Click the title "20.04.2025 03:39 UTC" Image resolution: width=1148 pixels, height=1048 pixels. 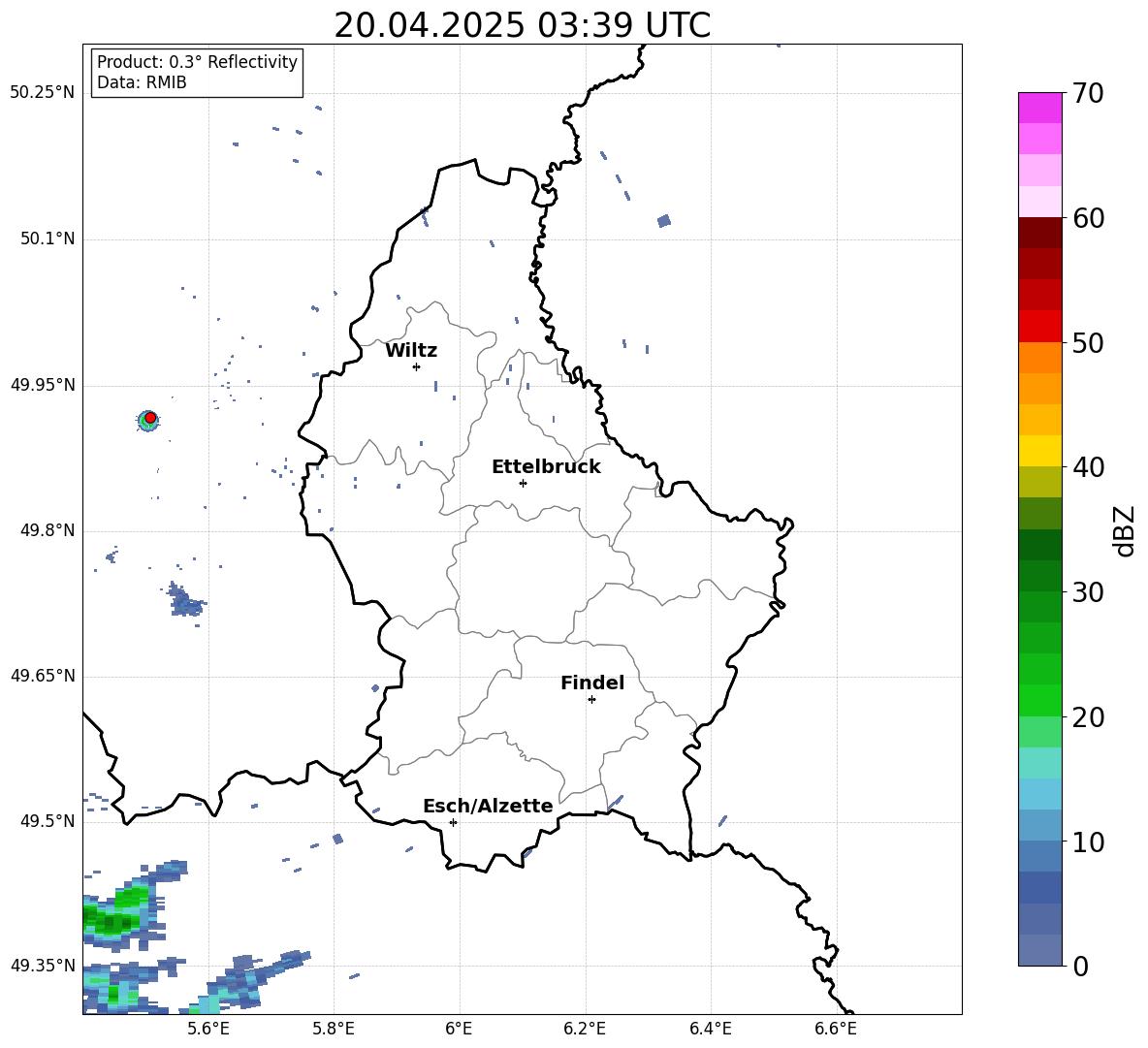(x=522, y=25)
